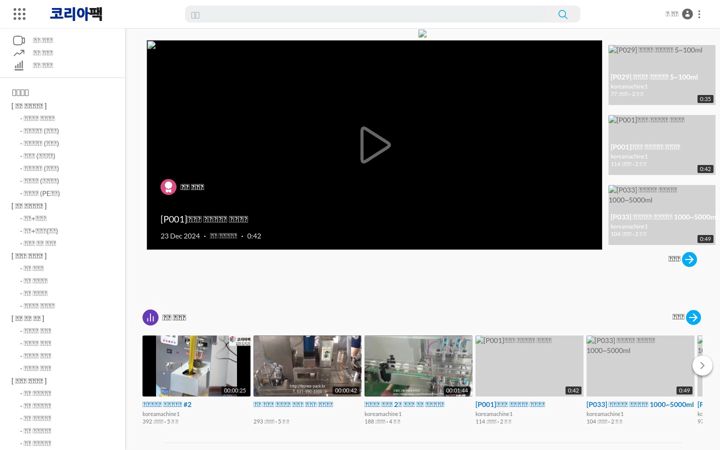Viewport: 720px width, 450px height.
Task: Select the sidebar video camera icon
Action: [x=19, y=40]
